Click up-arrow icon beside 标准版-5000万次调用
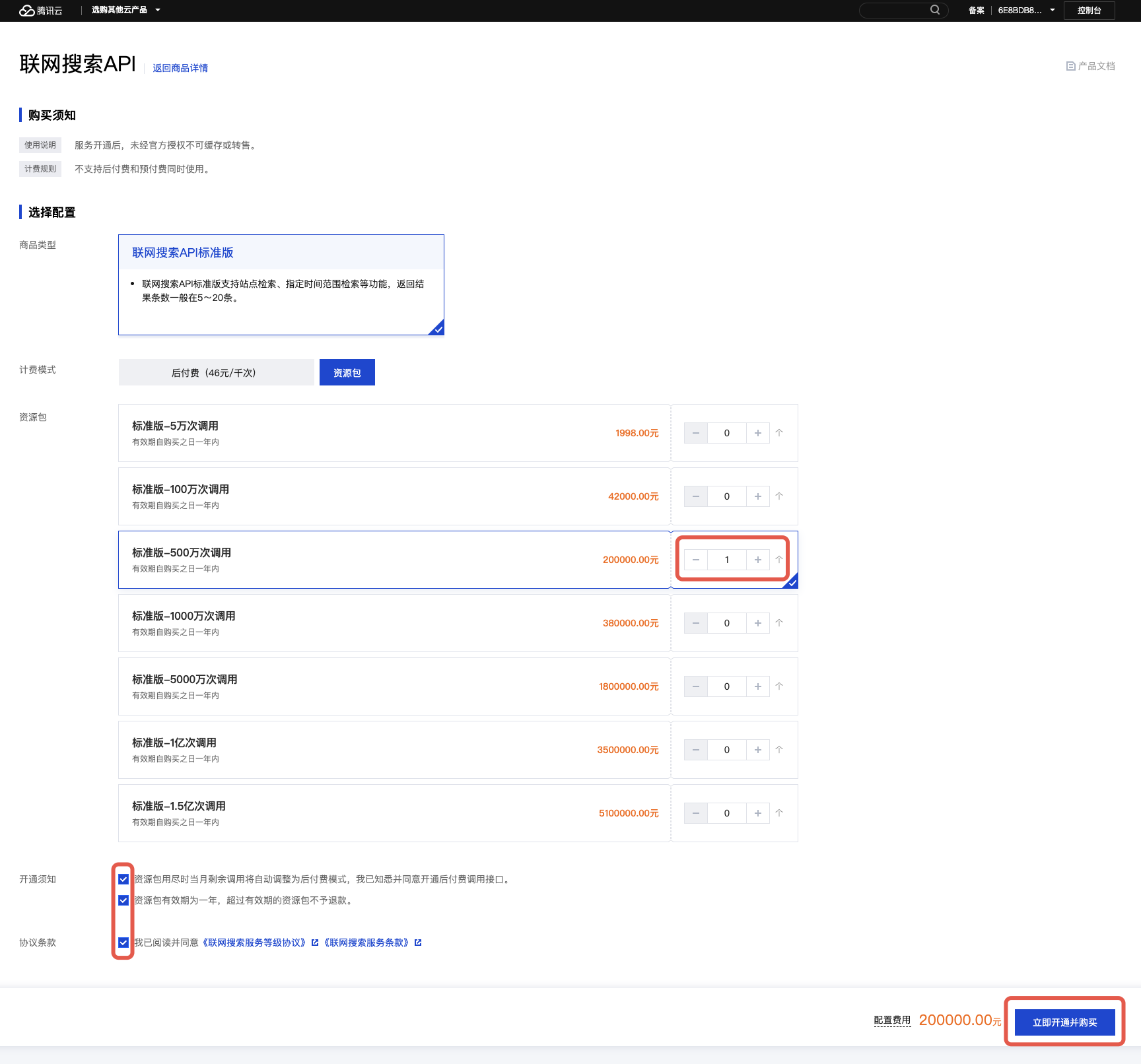 tap(779, 686)
